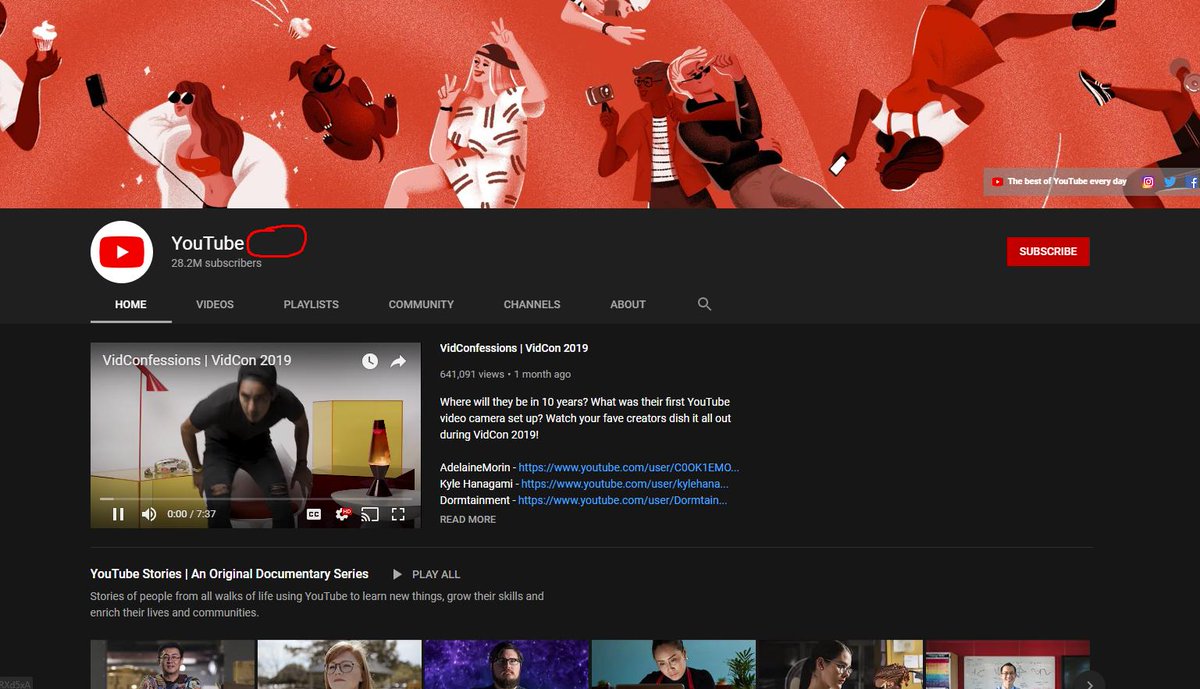
Task: Pause the VidConfessions video
Action: 118,514
